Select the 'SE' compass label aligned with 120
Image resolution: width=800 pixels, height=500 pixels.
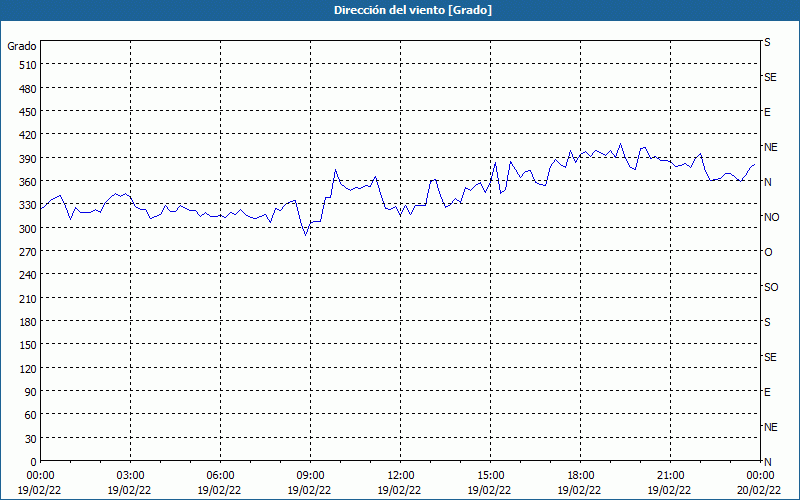point(770,357)
